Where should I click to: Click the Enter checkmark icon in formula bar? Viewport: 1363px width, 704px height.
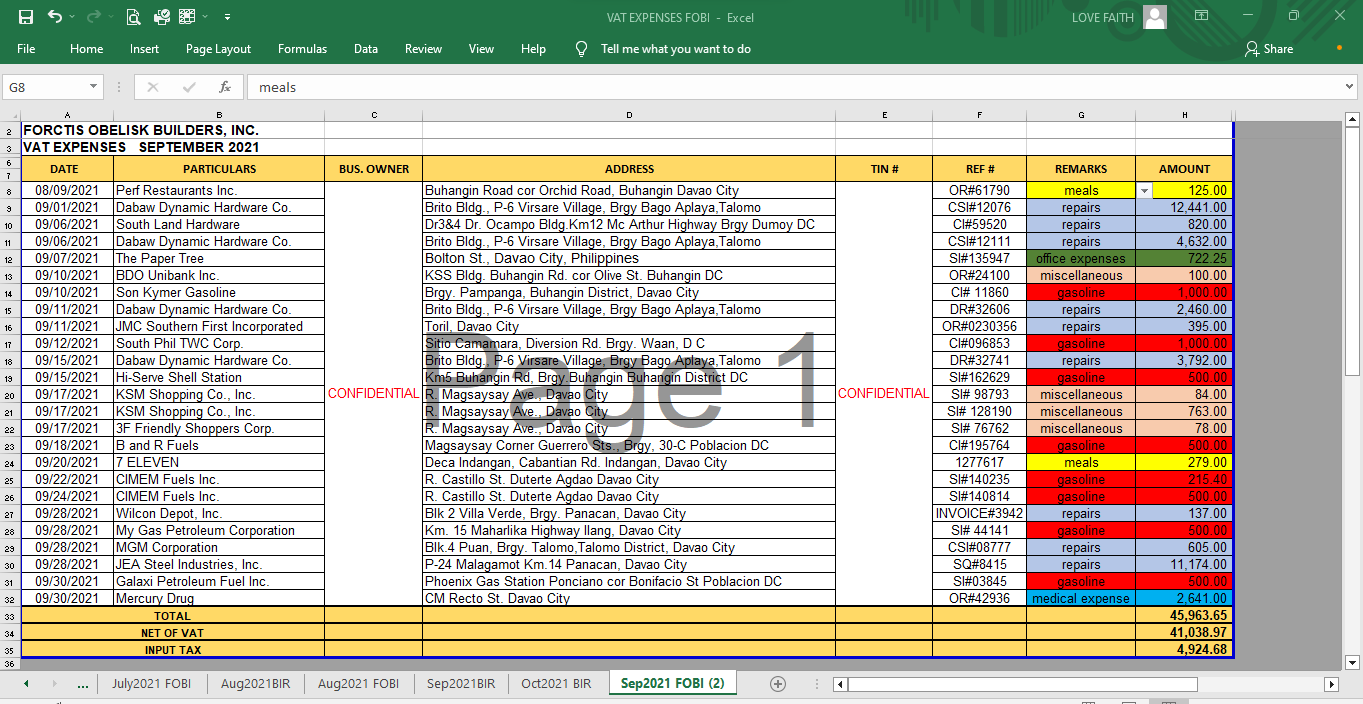point(189,87)
